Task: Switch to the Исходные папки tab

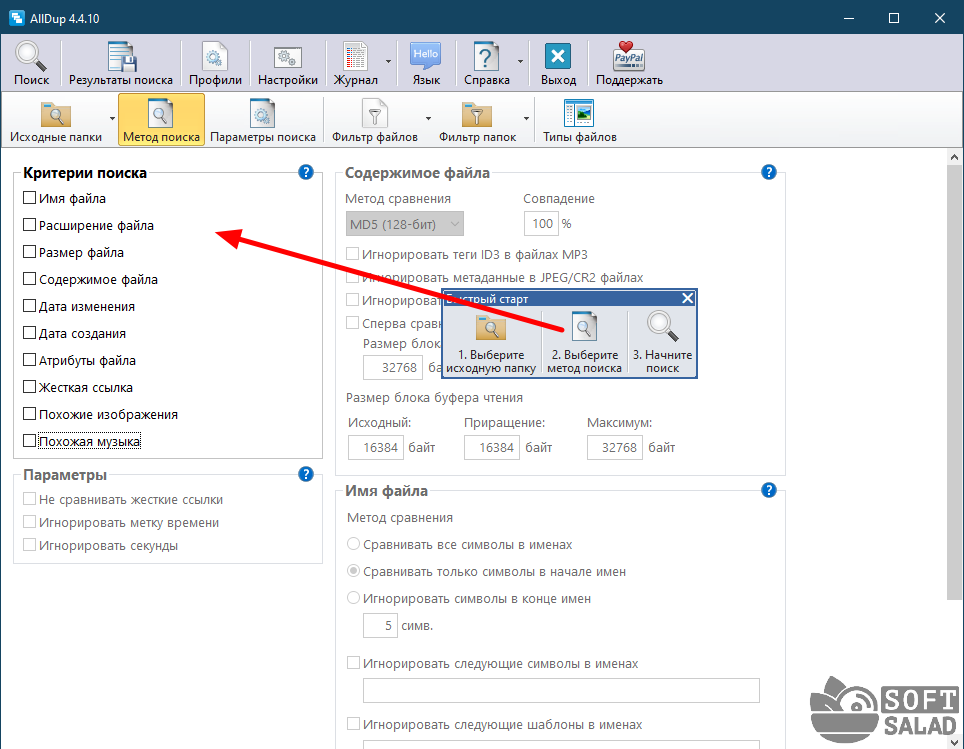Action: pyautogui.click(x=55, y=120)
